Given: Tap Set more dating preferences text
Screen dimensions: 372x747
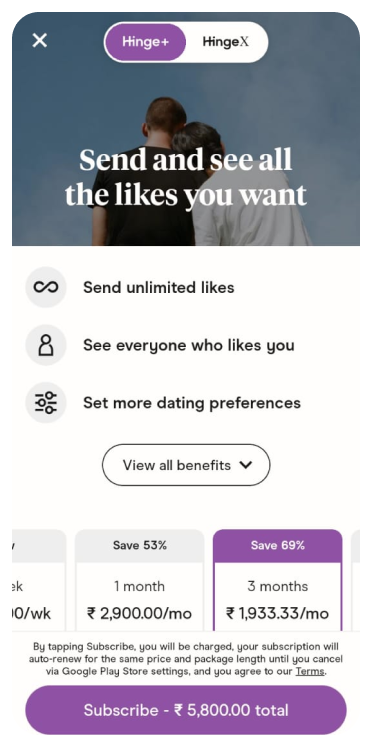Looking at the screenshot, I should click(192, 403).
